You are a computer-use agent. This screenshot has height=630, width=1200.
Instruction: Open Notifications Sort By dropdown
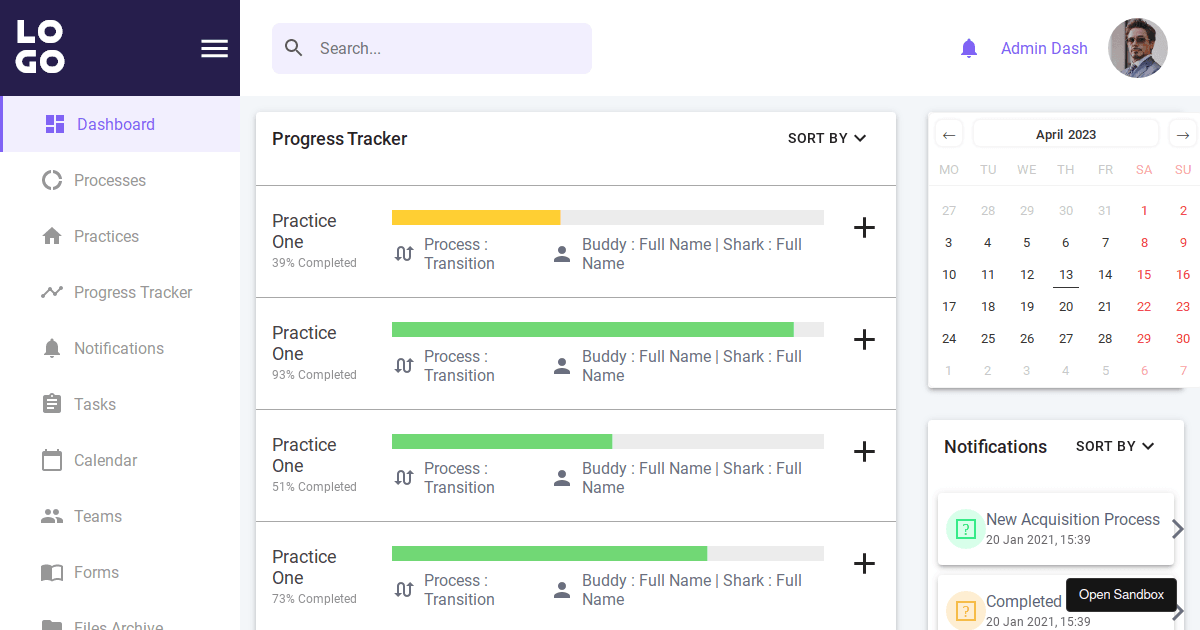[1114, 446]
